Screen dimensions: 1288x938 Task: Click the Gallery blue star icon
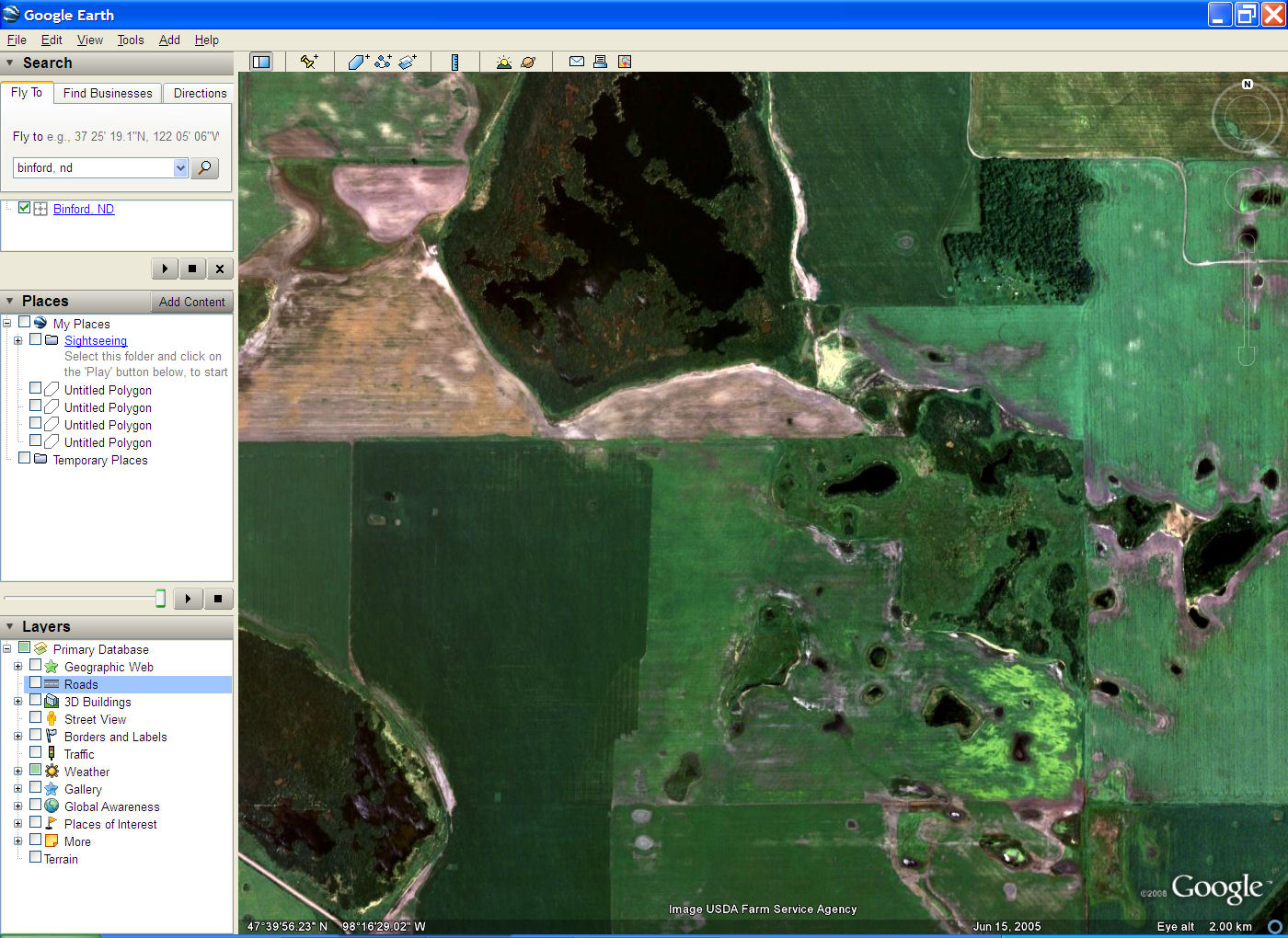[52, 789]
